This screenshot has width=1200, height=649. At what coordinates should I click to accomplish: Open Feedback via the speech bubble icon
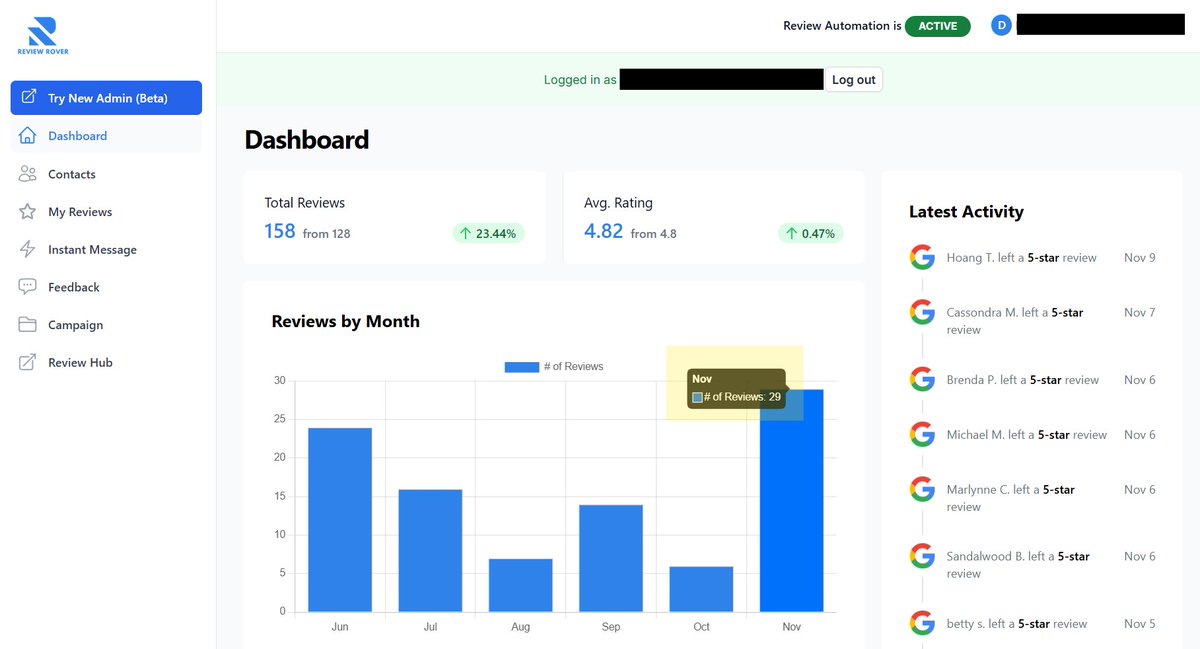[30, 287]
